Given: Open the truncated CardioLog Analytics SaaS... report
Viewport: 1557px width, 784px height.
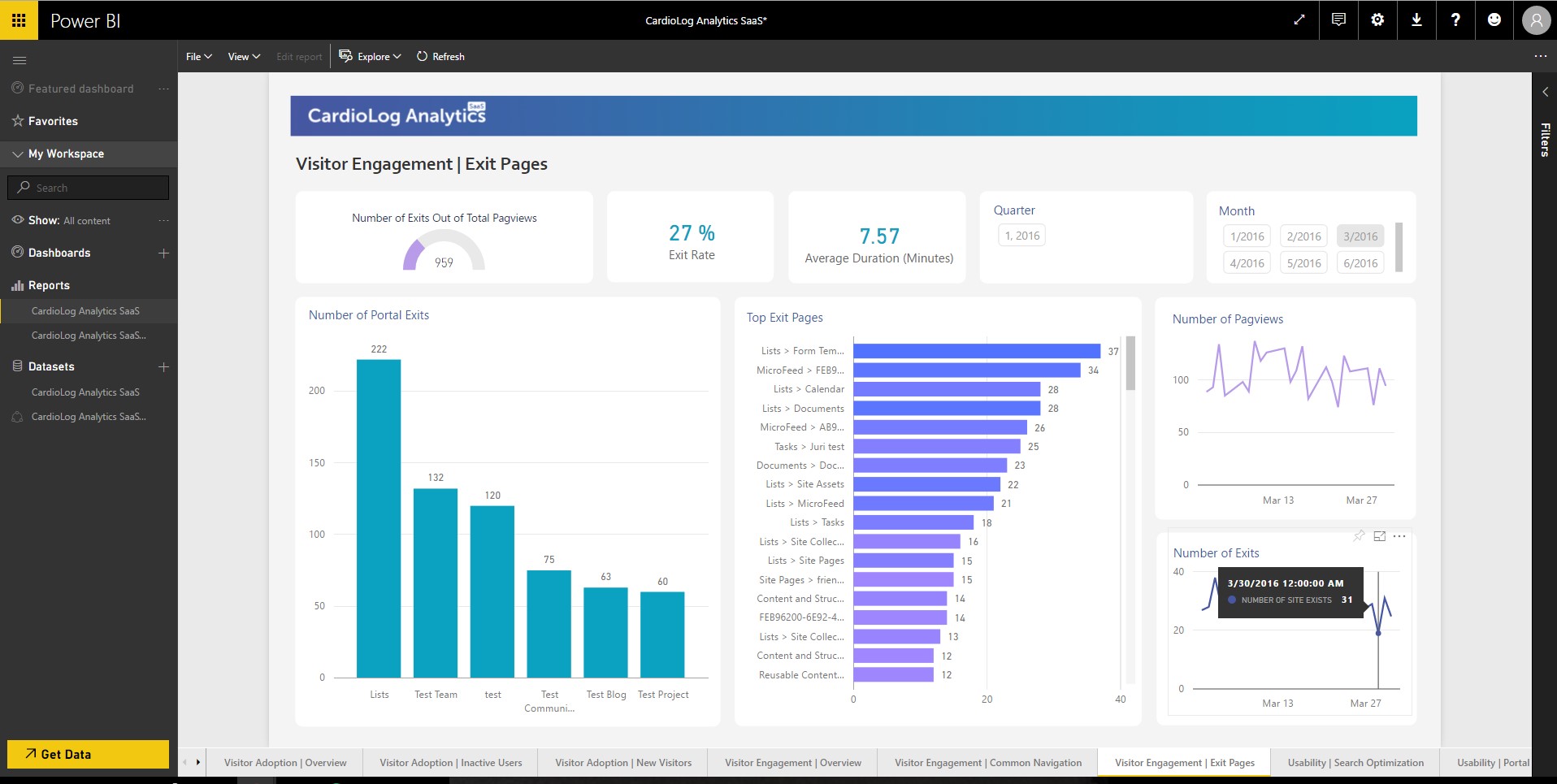Looking at the screenshot, I should point(89,336).
